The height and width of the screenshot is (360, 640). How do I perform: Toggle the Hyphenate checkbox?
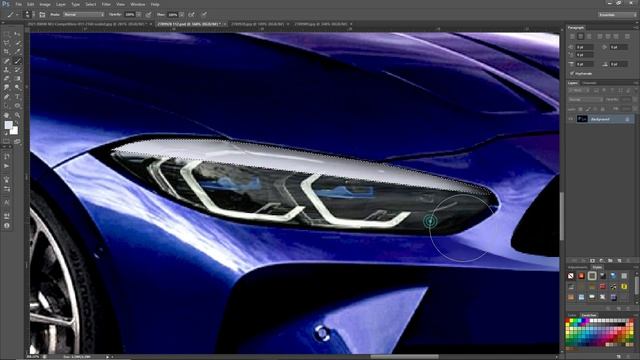(572, 73)
